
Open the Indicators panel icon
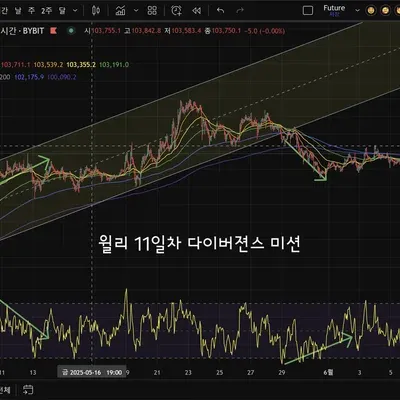[120, 11]
